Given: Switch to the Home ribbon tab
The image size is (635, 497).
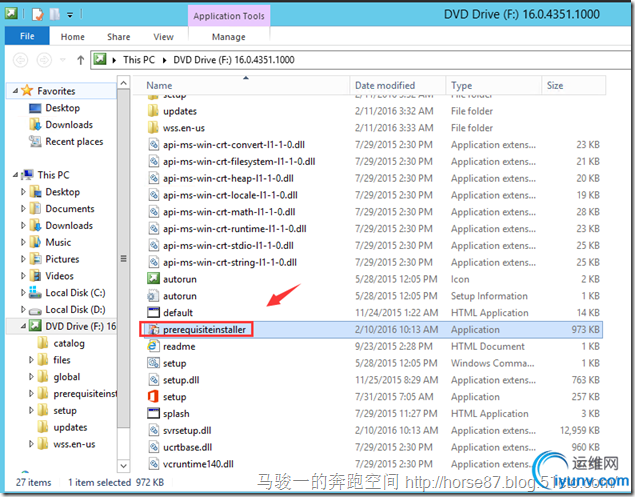Looking at the screenshot, I should pos(72,37).
